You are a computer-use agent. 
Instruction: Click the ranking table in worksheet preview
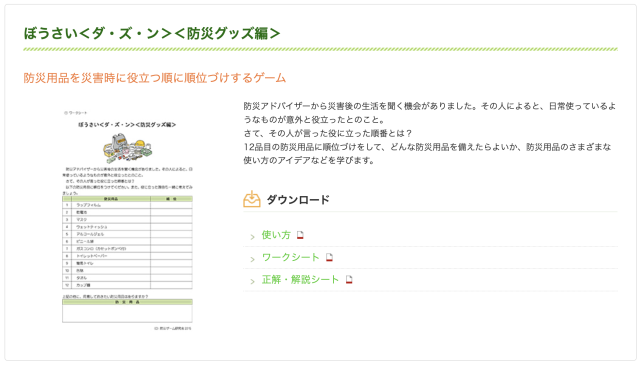tap(127, 242)
